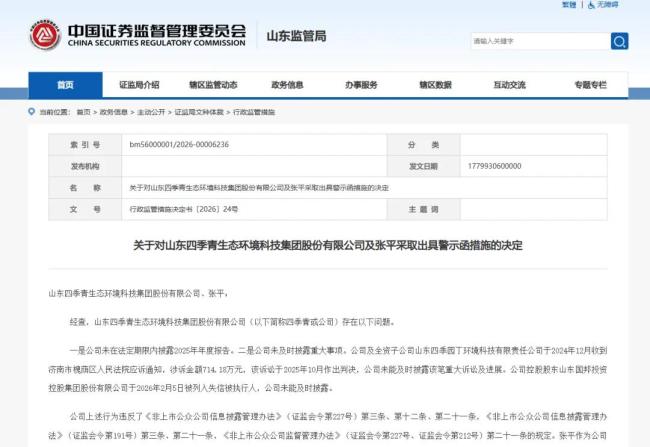The height and width of the screenshot is (447, 650).
Task: Open the 辖区监管动态 menu item
Action: [x=213, y=85]
